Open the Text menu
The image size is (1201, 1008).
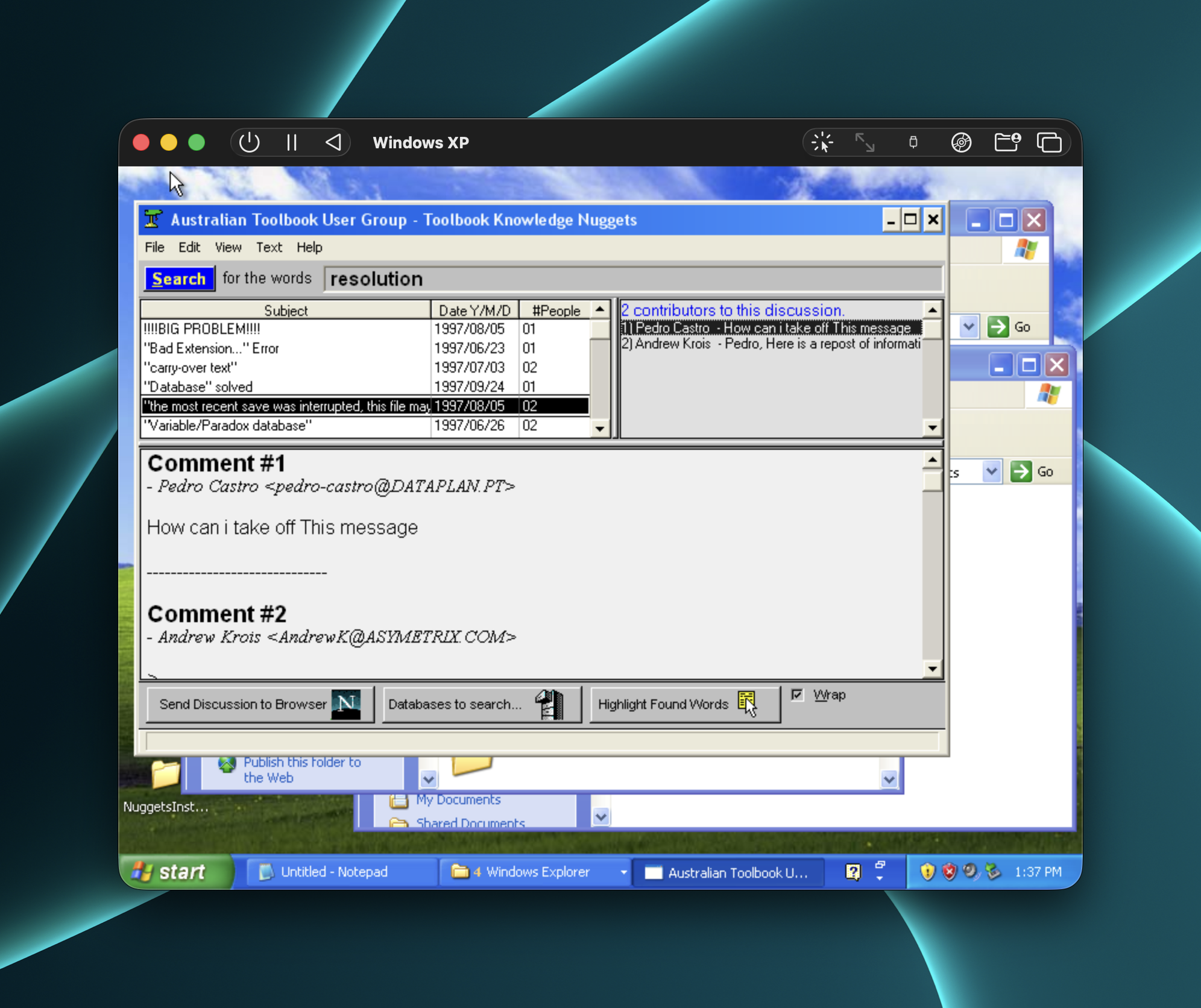[269, 247]
